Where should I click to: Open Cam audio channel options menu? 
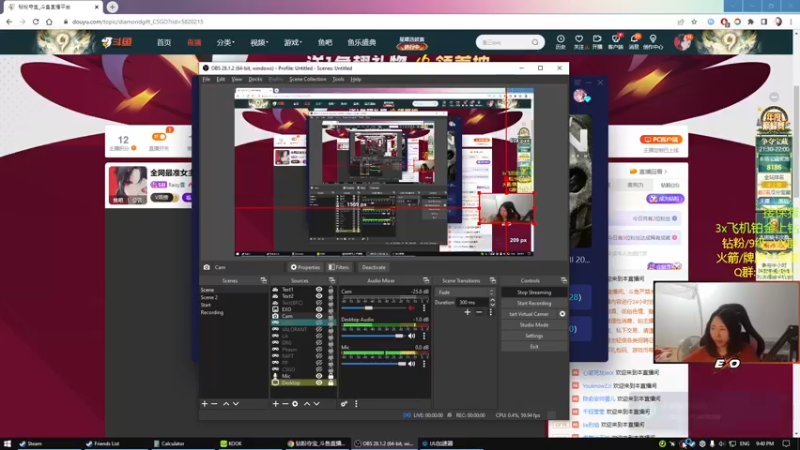pos(423,308)
